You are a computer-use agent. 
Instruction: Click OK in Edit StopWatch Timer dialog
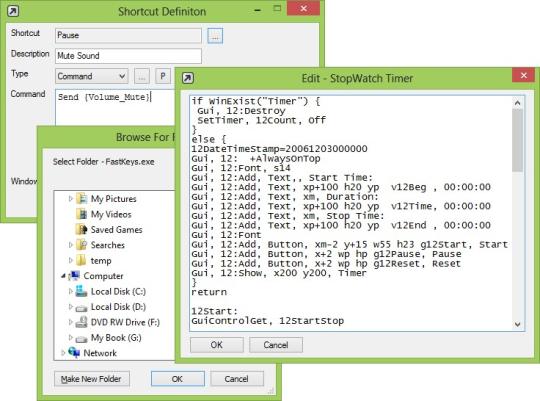pyautogui.click(x=217, y=345)
